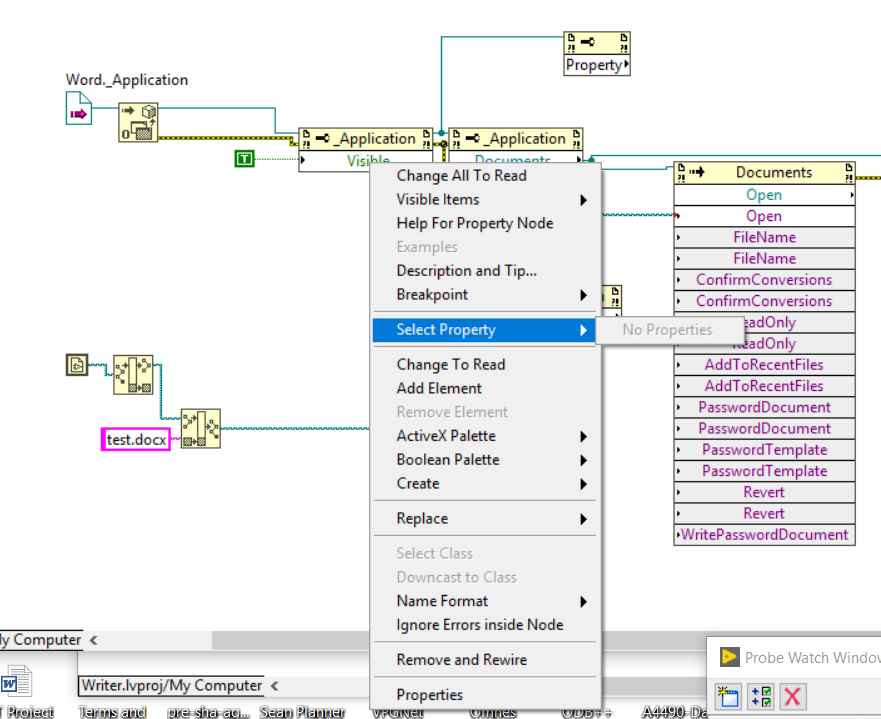Expand the Create submenu
The width and height of the screenshot is (881, 719).
[x=485, y=484]
